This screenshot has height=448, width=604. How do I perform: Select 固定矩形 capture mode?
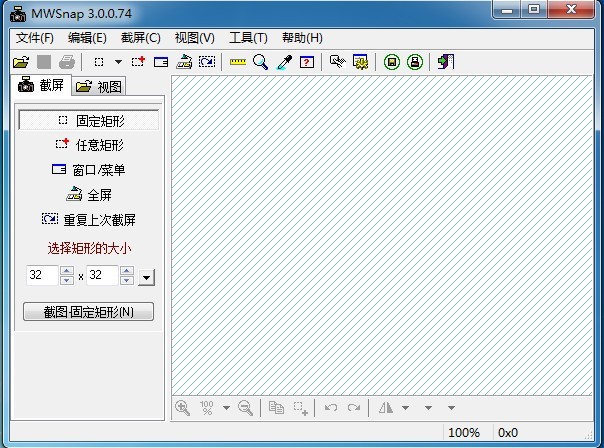pos(89,120)
